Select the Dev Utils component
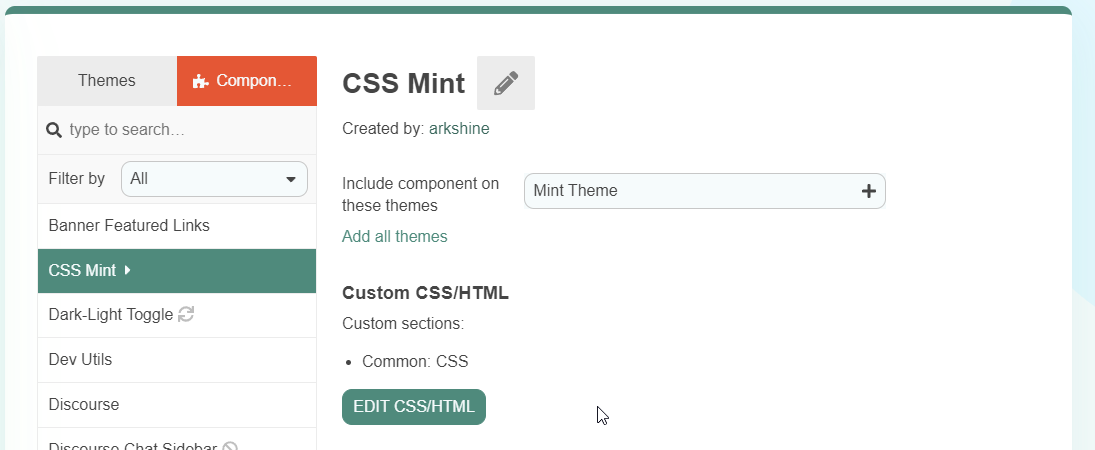 pyautogui.click(x=80, y=359)
